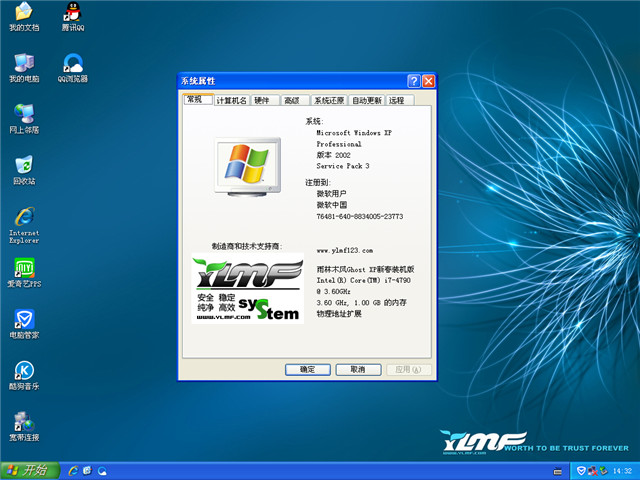Launch Internet Explorer from quick launch bar
Image resolution: width=640 pixels, height=480 pixels.
click(x=73, y=471)
